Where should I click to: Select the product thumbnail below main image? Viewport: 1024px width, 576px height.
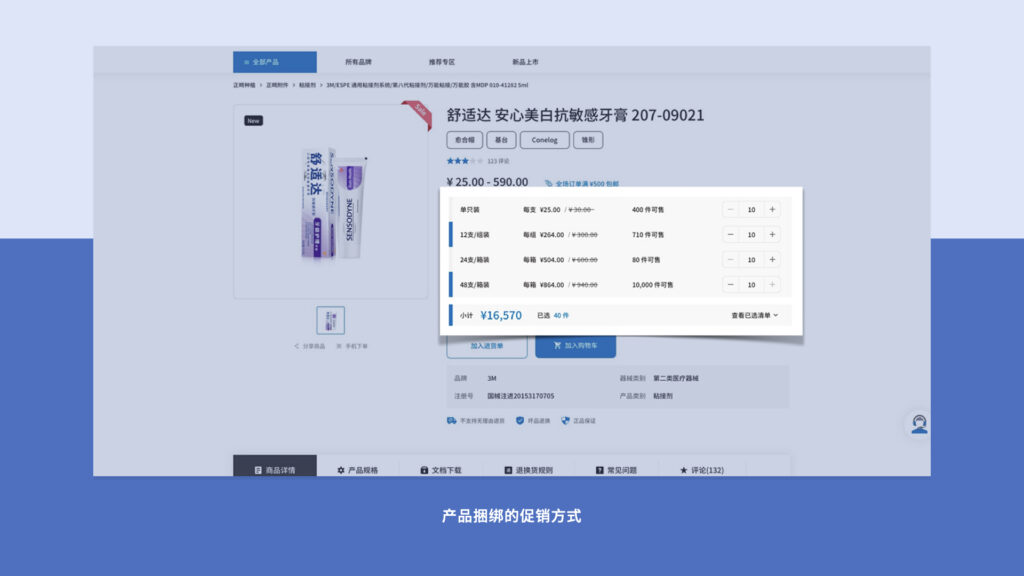330,321
